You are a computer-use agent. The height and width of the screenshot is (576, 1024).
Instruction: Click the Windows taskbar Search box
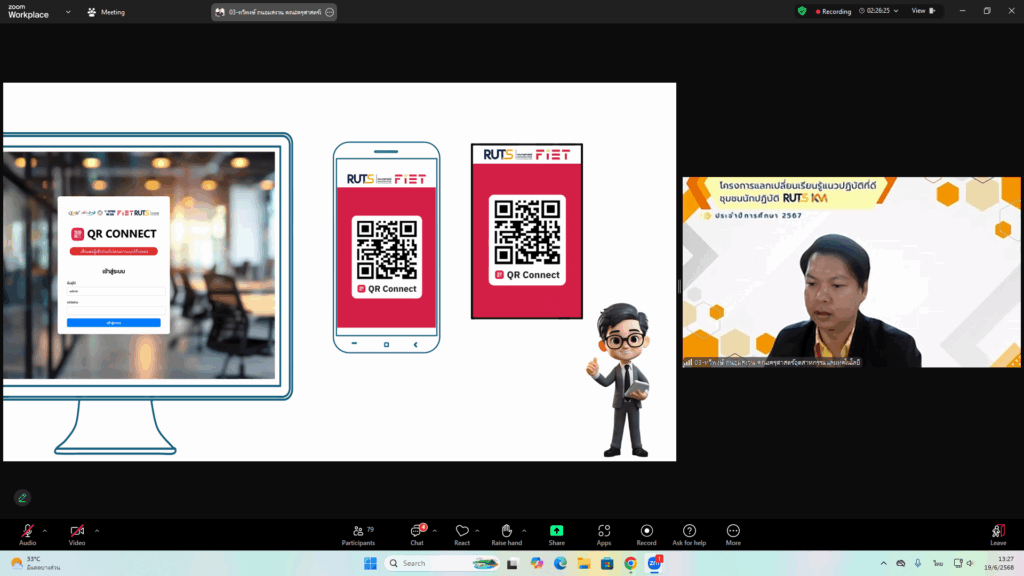coord(442,564)
